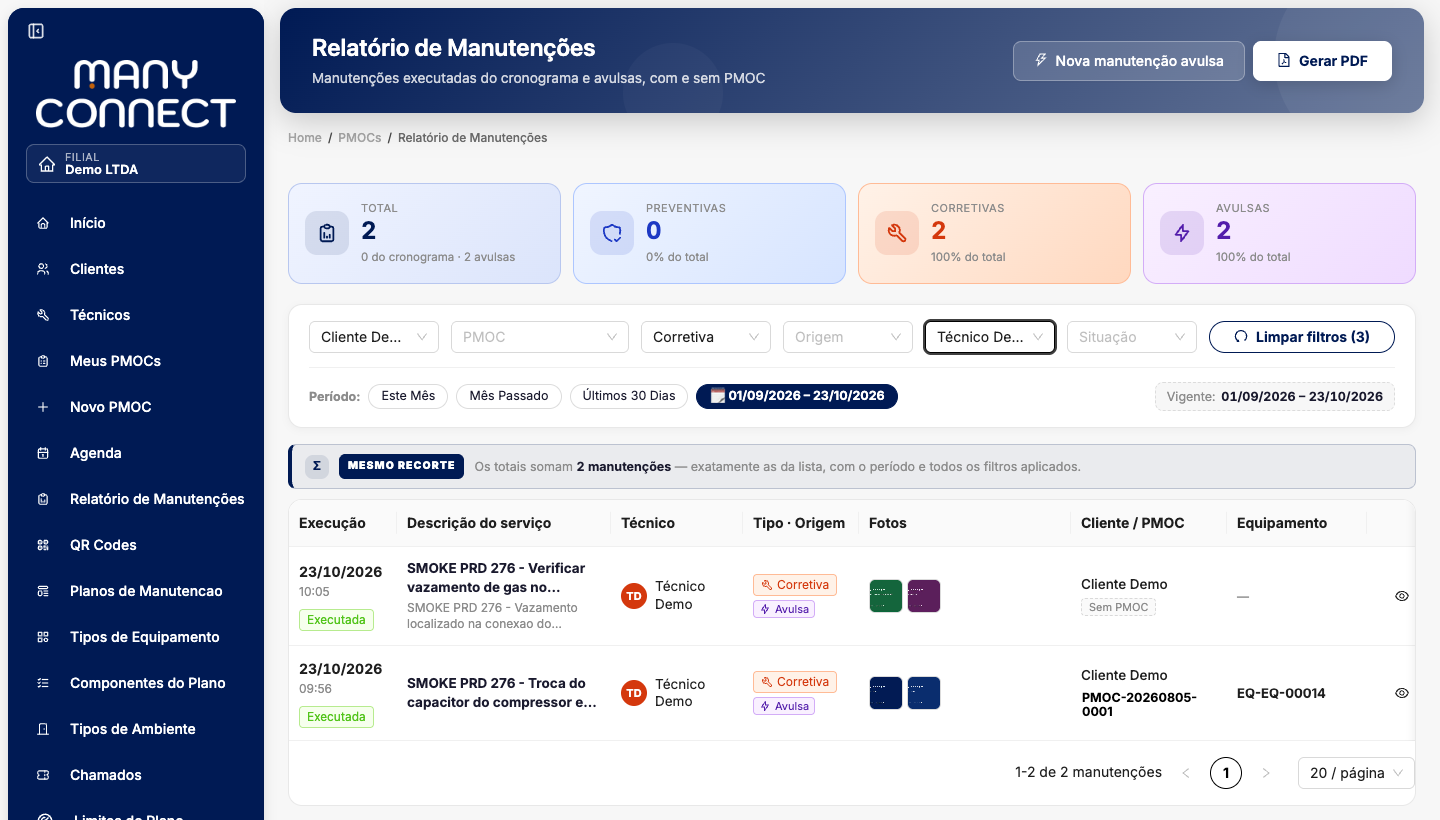This screenshot has width=1440, height=820.
Task: Open the Cliente filter dropdown
Action: click(x=374, y=337)
